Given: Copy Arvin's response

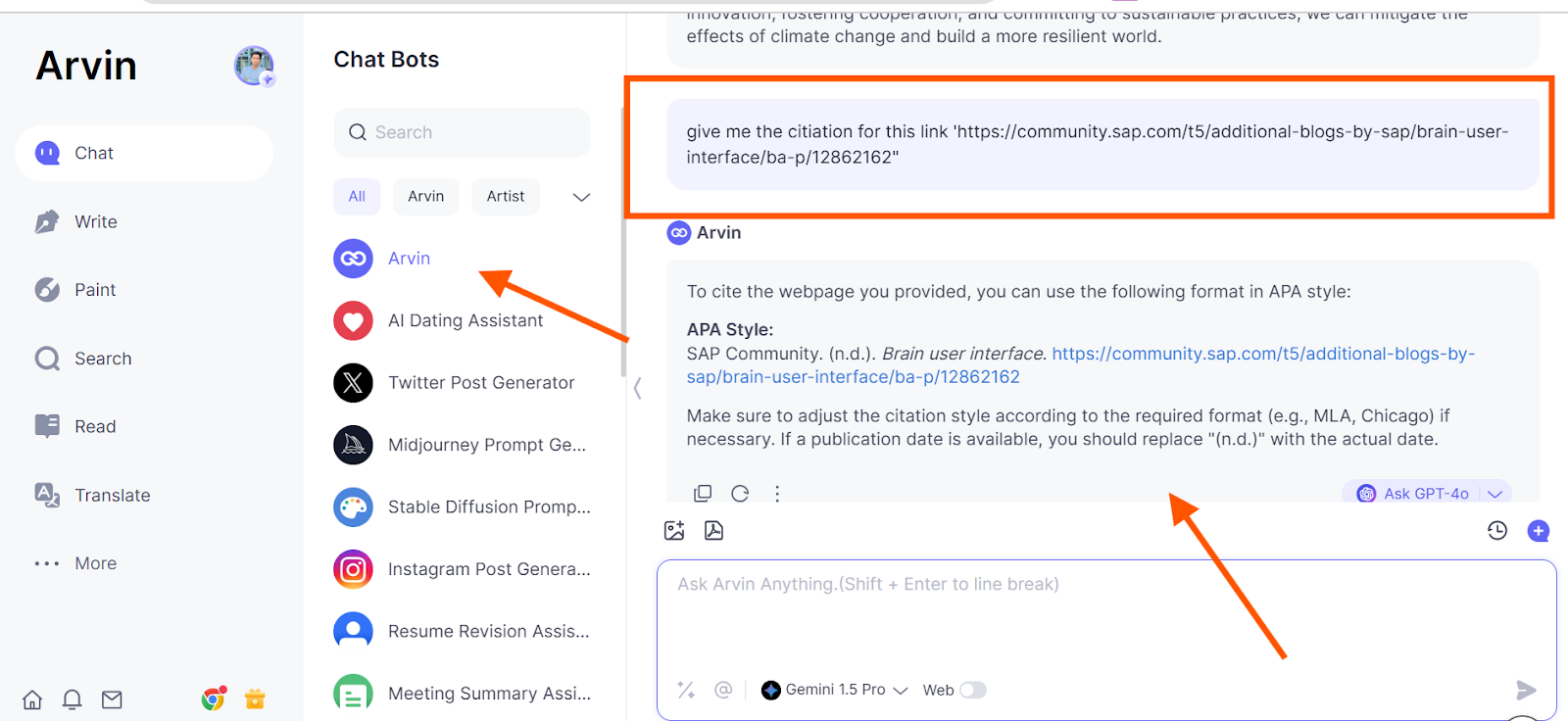Looking at the screenshot, I should click(703, 494).
